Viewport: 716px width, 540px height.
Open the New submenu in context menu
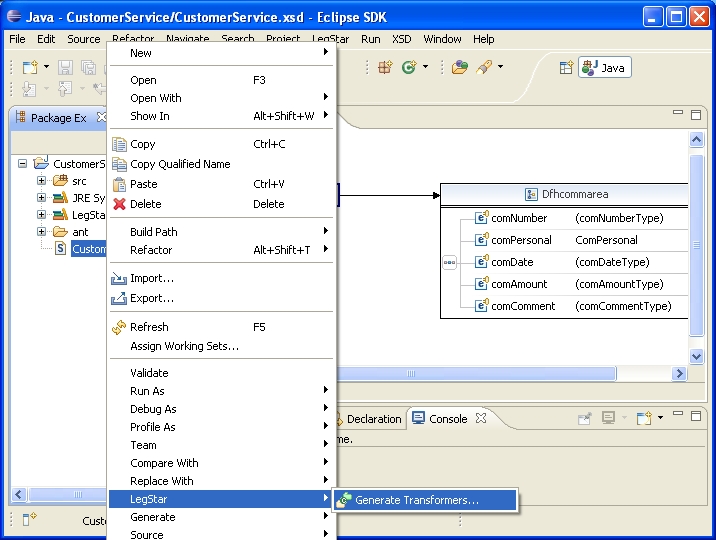pos(222,53)
